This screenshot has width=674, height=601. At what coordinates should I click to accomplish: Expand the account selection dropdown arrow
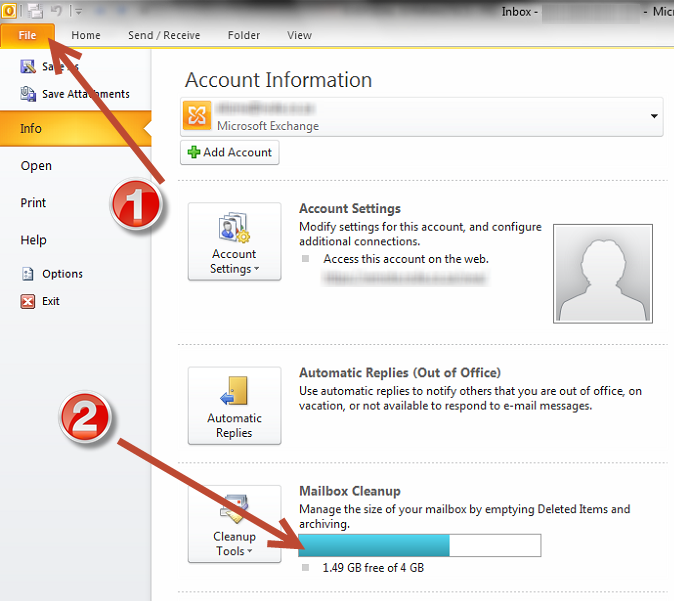654,116
